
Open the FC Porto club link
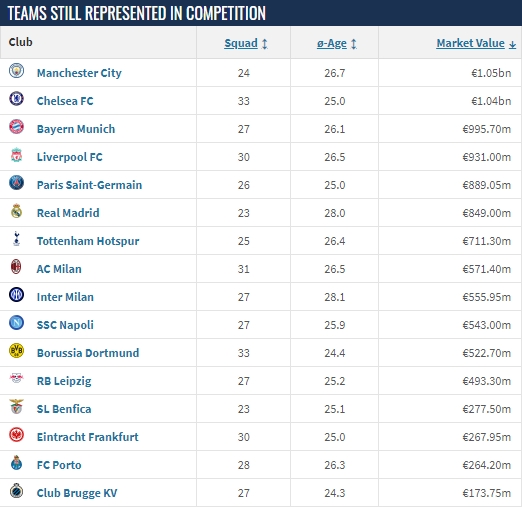[59, 465]
